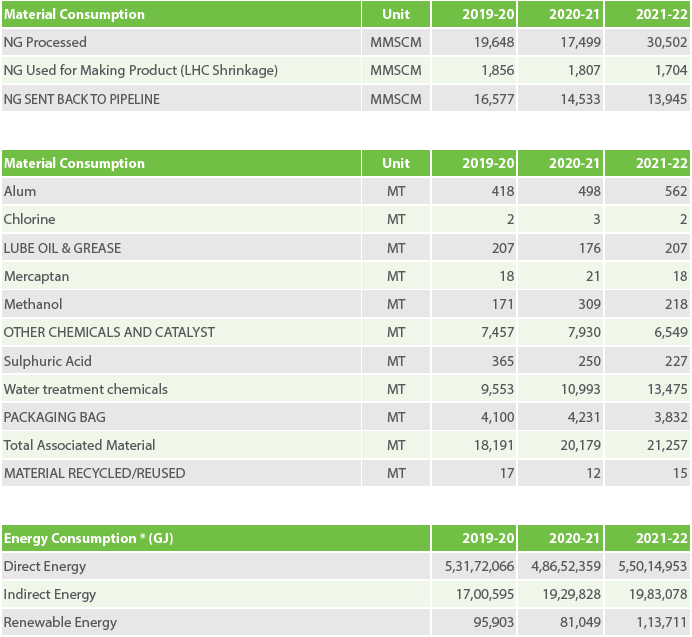This screenshot has width=692, height=637.
Task: Click Material Recycled 2020-21 value 12
Action: tap(594, 473)
